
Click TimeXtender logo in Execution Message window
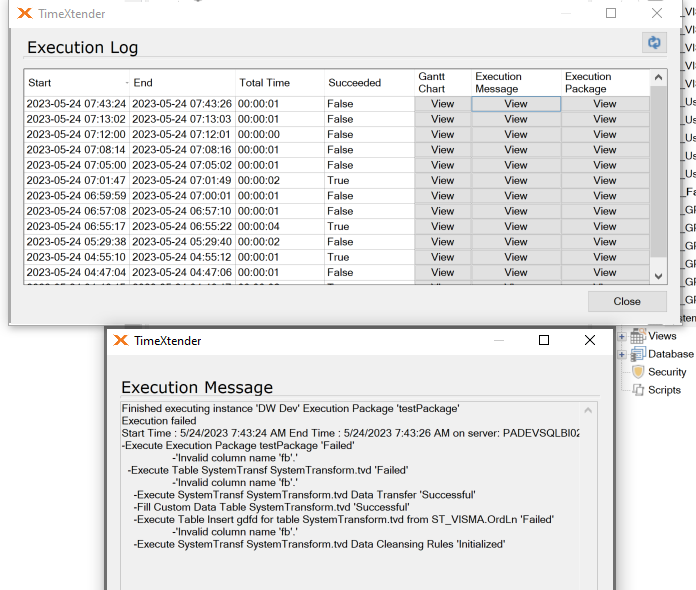[121, 341]
